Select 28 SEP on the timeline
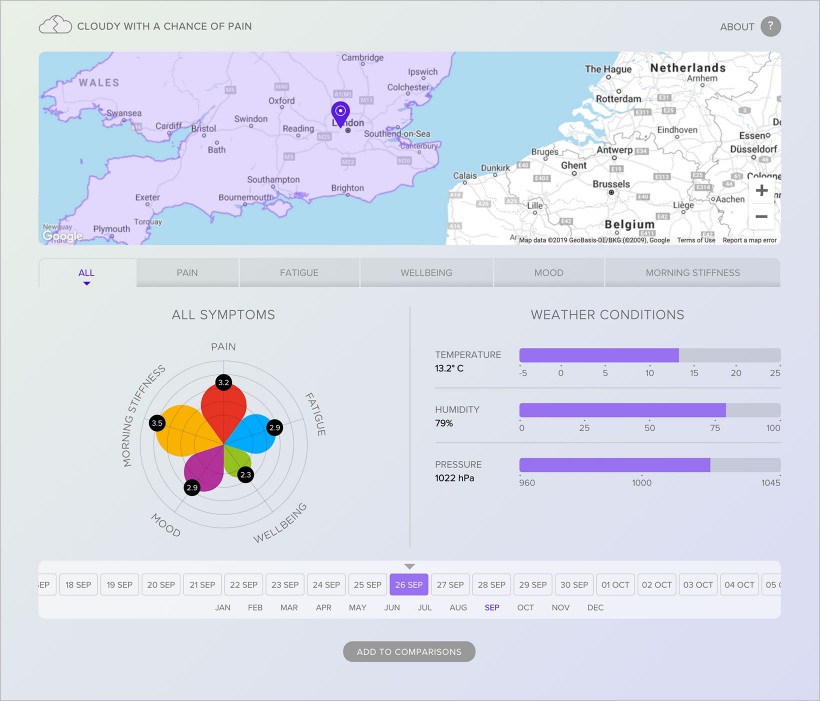This screenshot has width=820, height=701. pyautogui.click(x=492, y=585)
